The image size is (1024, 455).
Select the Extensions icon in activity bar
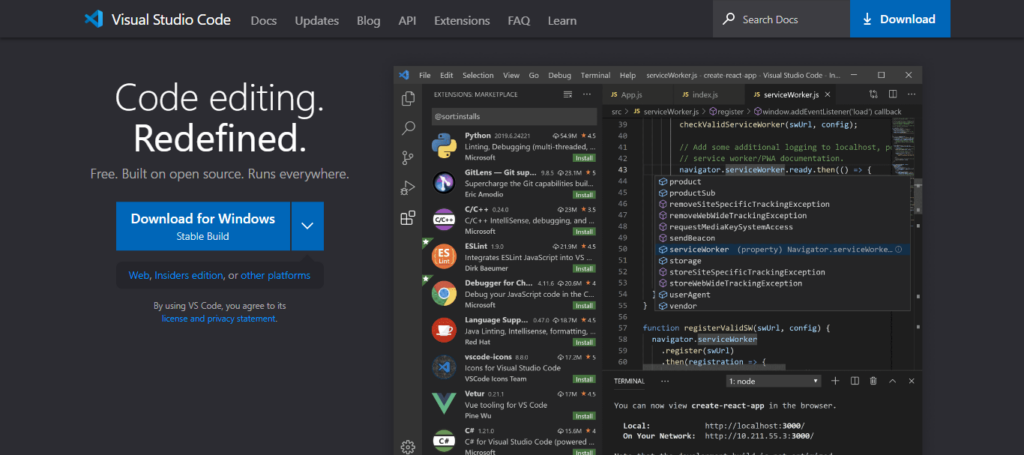(x=408, y=218)
